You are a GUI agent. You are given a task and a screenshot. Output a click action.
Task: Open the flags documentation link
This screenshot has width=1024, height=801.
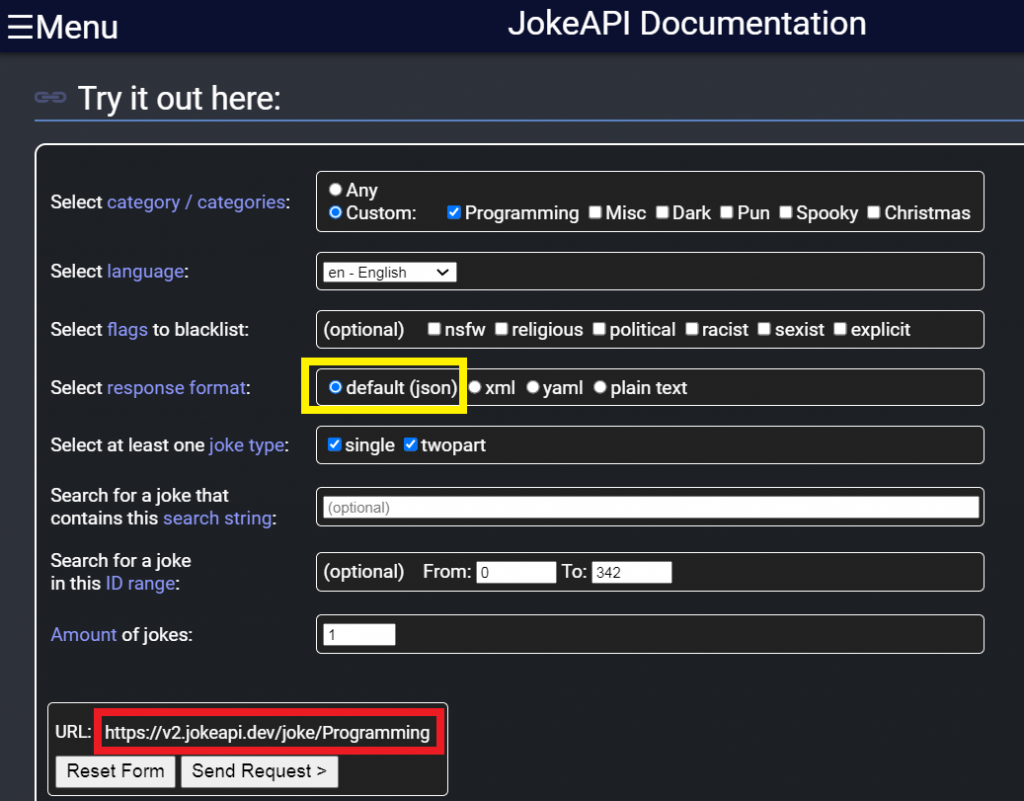pyautogui.click(x=127, y=329)
